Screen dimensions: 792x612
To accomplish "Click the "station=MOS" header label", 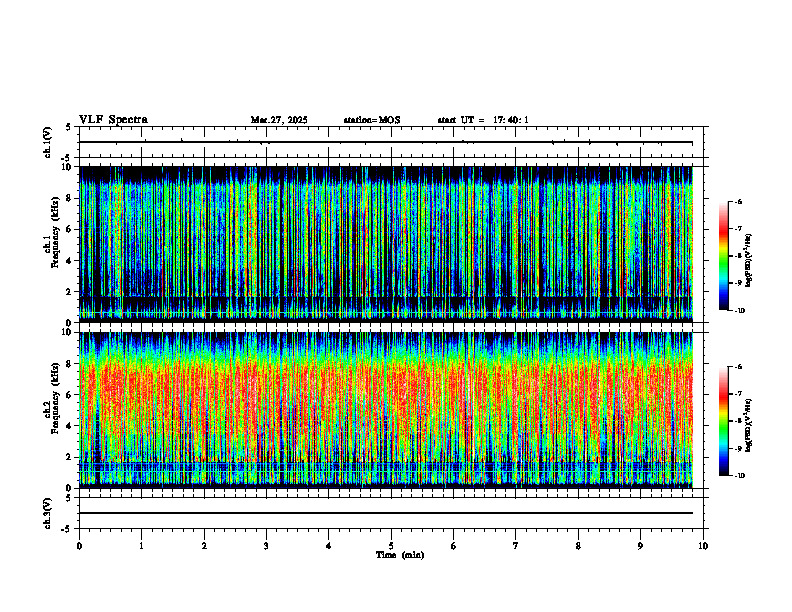I will [x=372, y=120].
